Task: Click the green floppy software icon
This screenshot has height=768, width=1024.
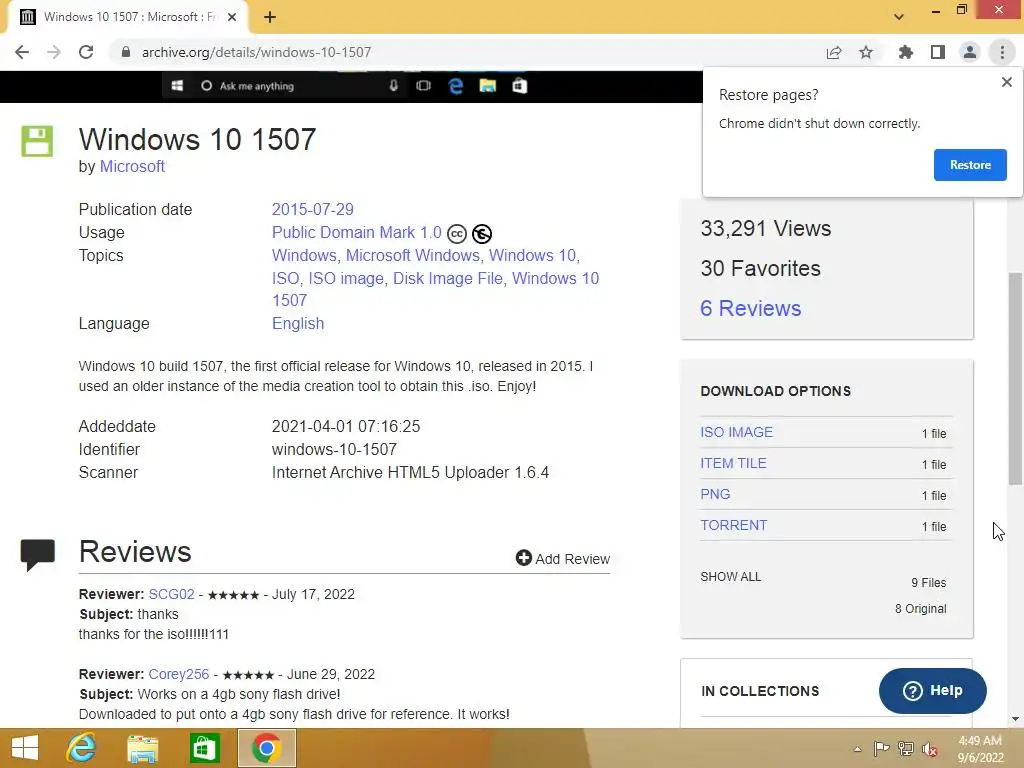Action: tap(37, 141)
